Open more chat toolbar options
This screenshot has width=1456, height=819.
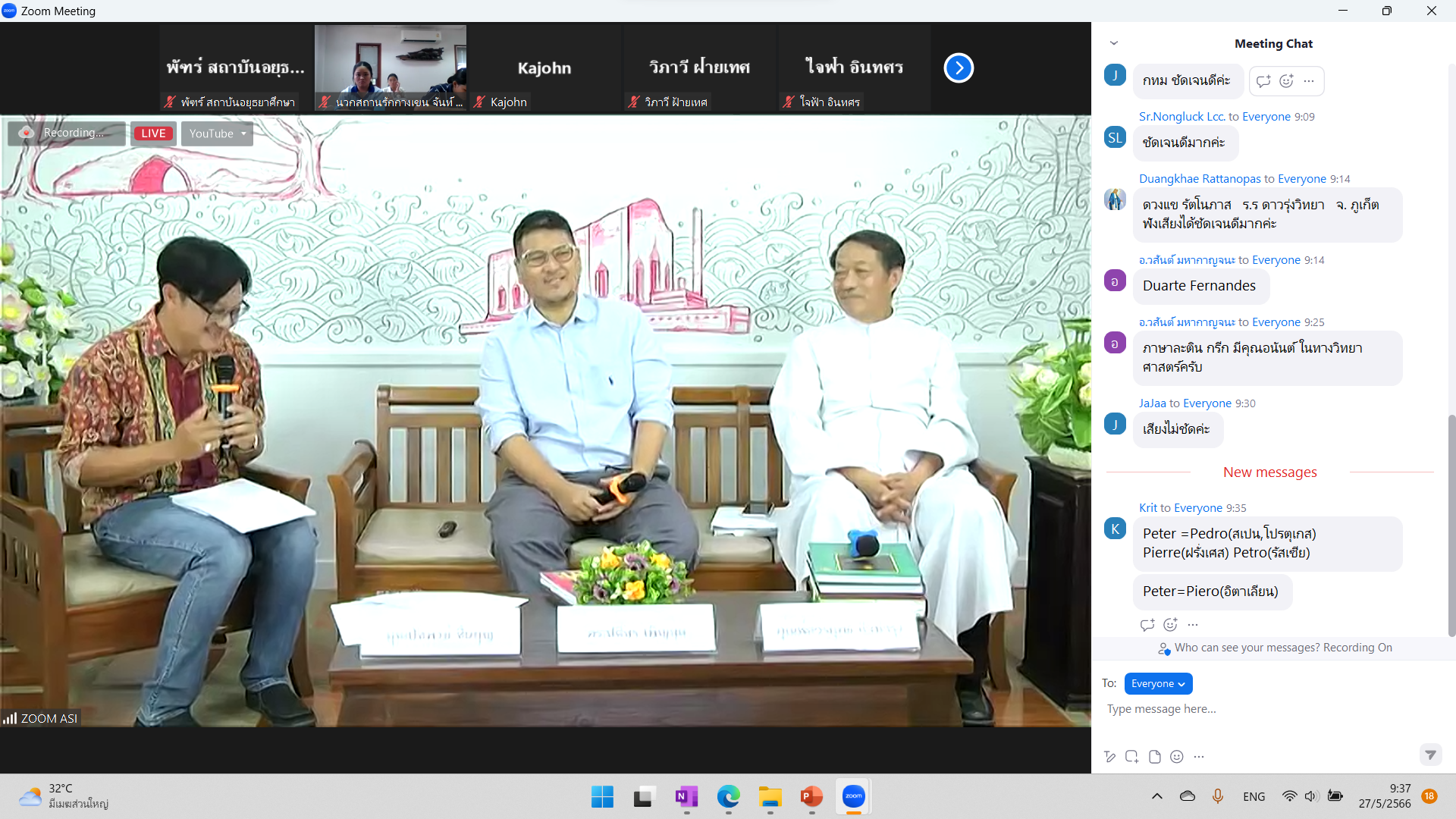tap(1199, 756)
